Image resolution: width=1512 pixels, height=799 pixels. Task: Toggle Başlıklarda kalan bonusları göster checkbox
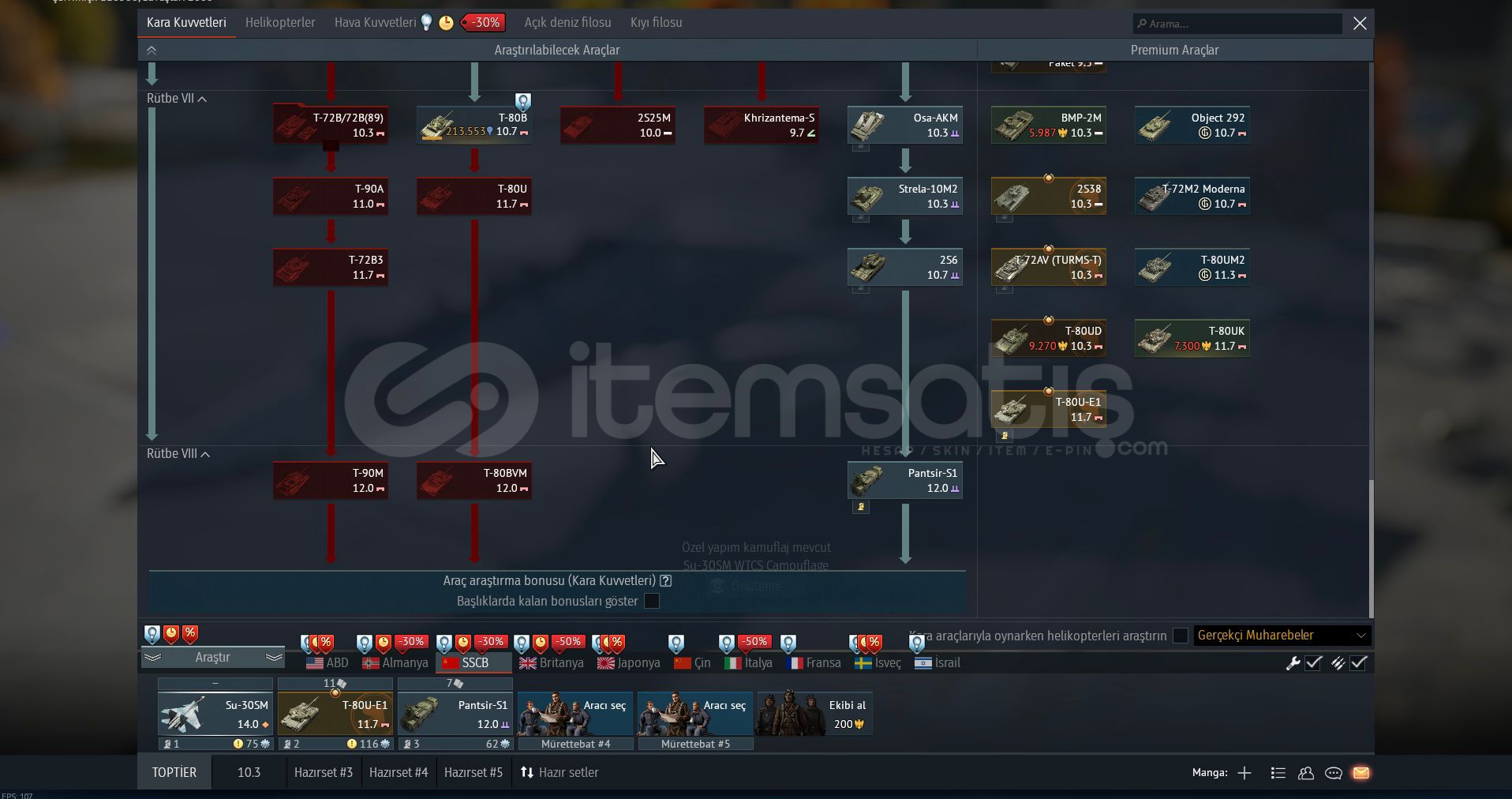coord(652,602)
